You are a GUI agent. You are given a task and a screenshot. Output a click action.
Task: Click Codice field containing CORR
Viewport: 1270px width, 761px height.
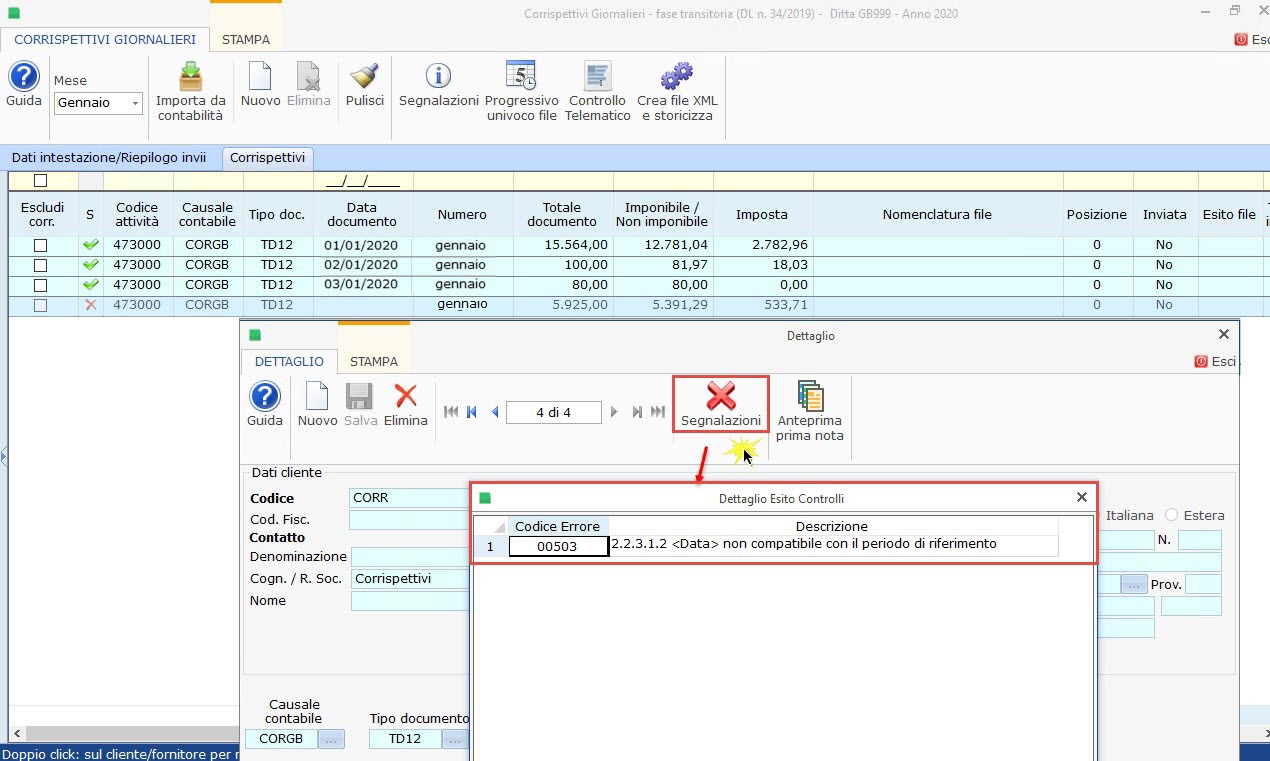(410, 497)
